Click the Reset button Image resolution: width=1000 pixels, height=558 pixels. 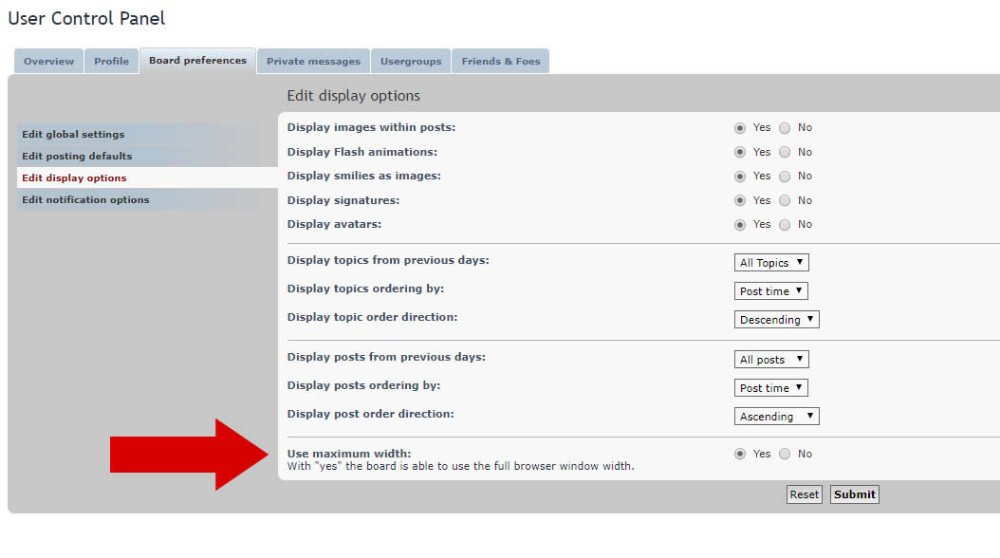click(x=804, y=494)
